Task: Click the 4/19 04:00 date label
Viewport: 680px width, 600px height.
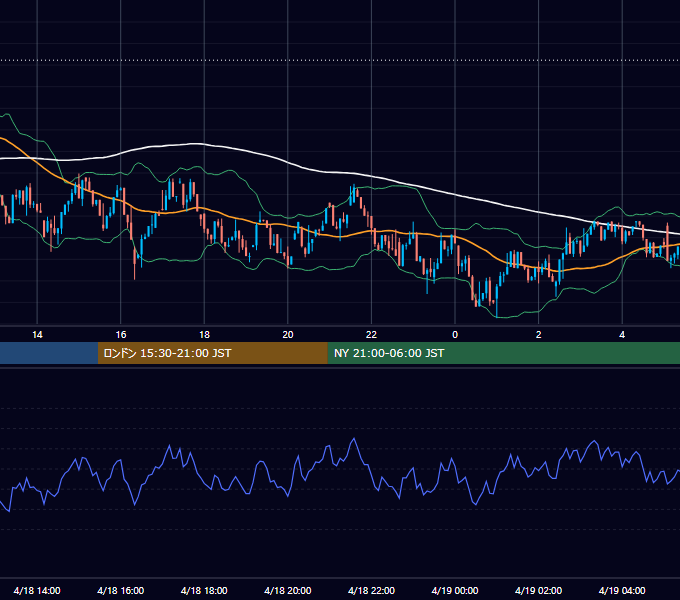Action: click(622, 590)
